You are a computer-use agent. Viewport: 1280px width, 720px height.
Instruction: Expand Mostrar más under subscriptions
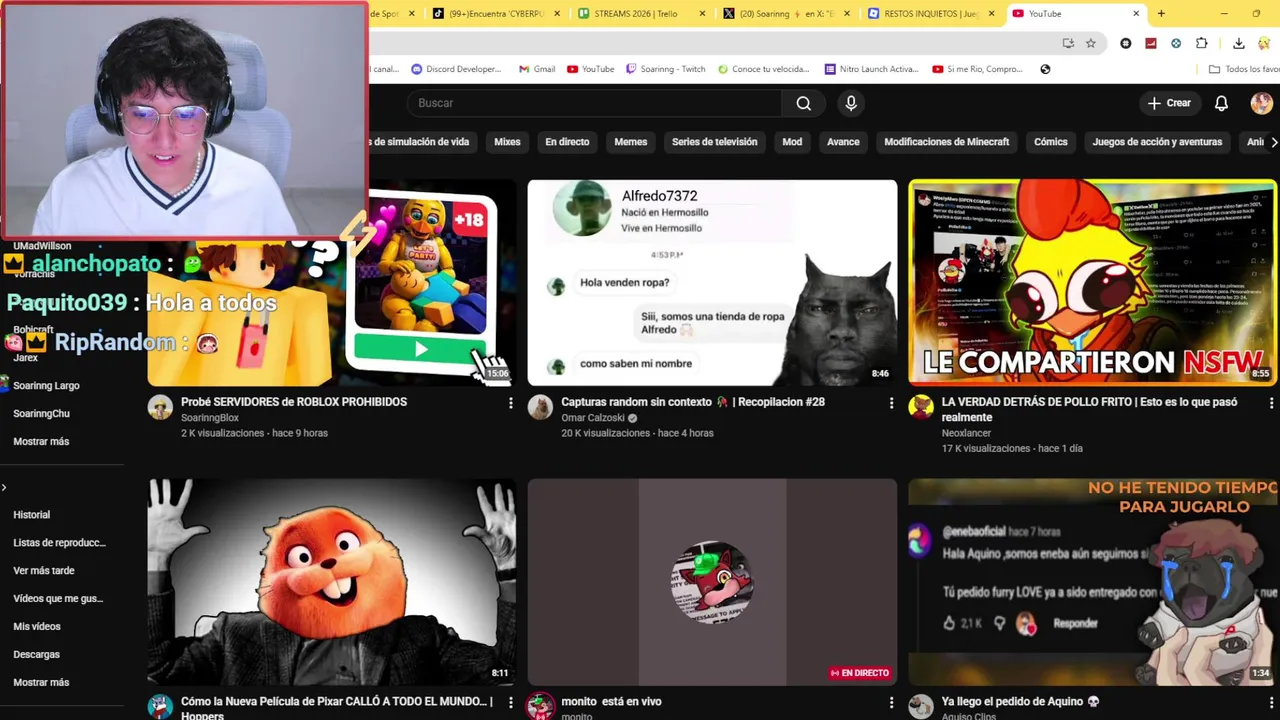[x=41, y=442]
